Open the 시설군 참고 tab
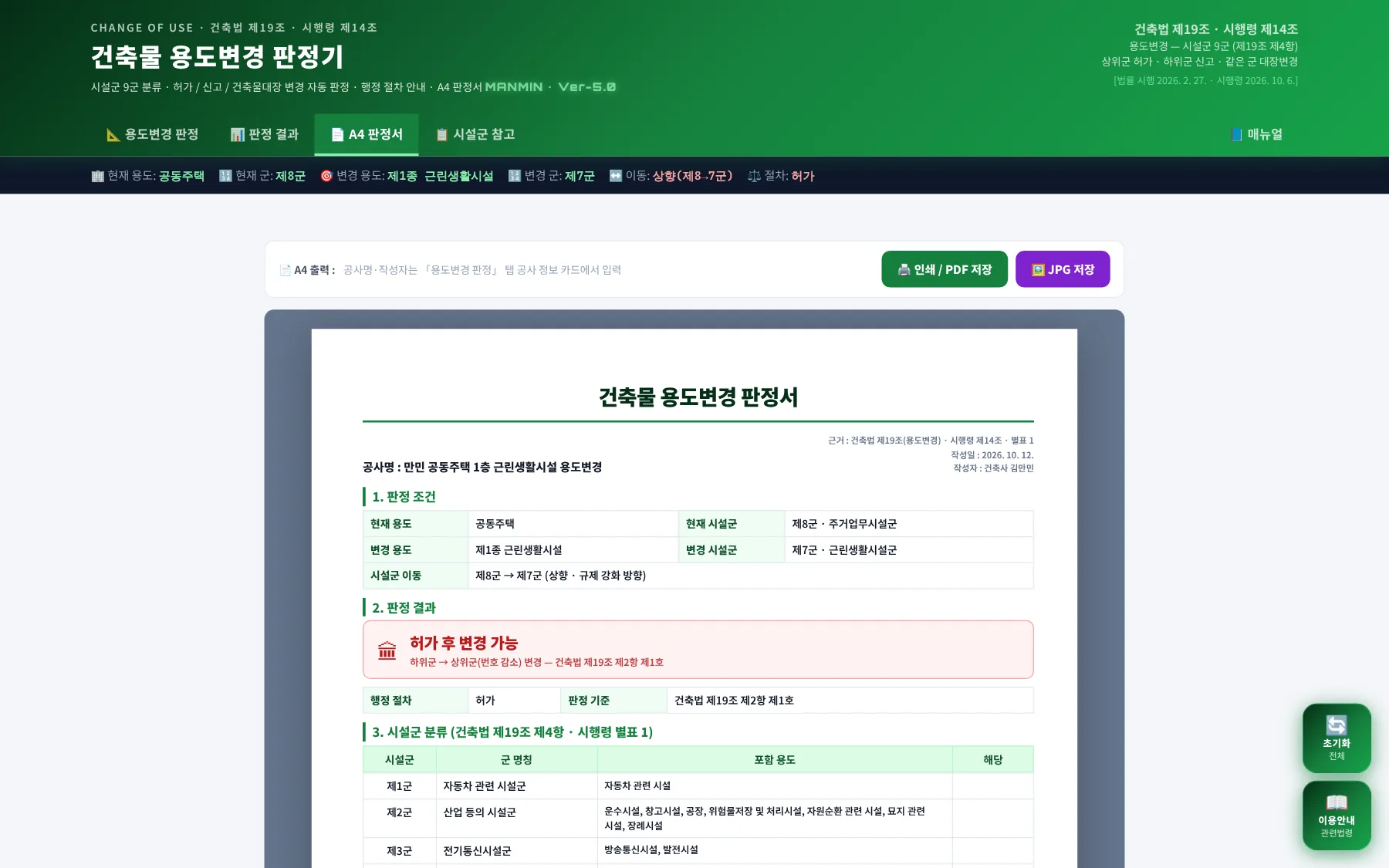Screen dimensions: 1389x868 [x=475, y=134]
